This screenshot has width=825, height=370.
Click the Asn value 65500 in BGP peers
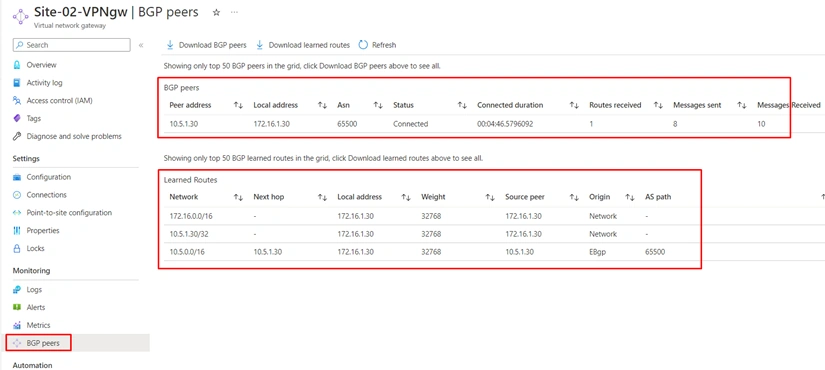[x=347, y=124]
